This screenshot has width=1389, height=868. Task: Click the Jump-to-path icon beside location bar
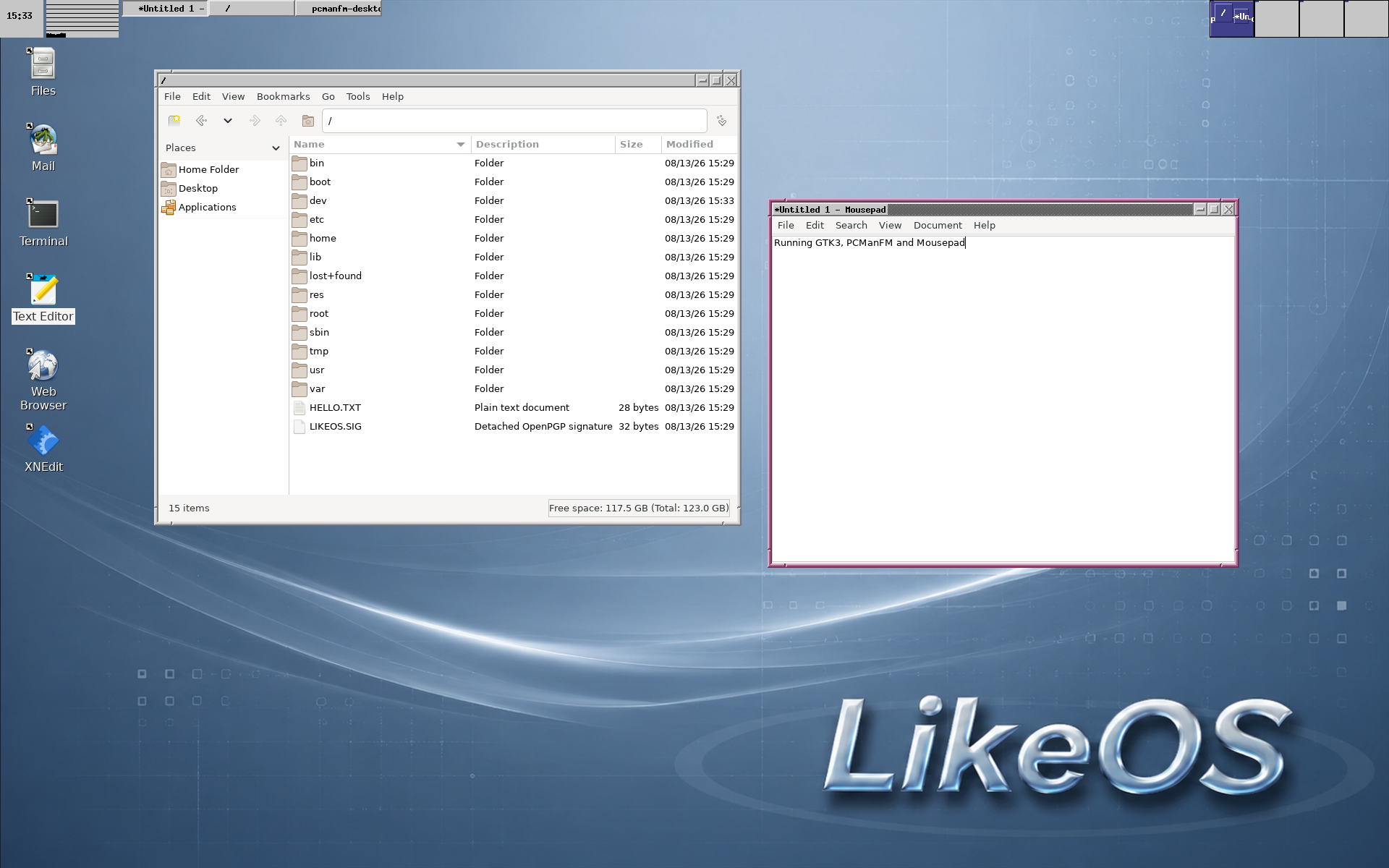coord(721,121)
